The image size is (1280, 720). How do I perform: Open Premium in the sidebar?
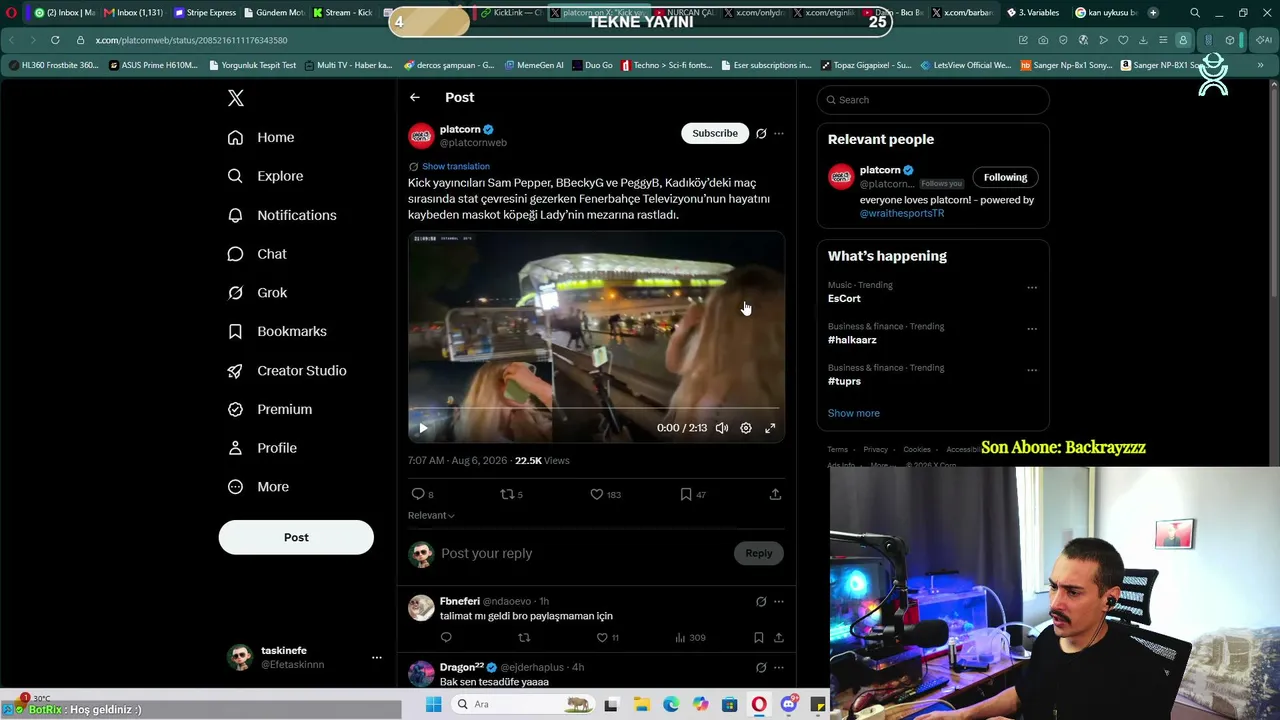click(x=270, y=409)
